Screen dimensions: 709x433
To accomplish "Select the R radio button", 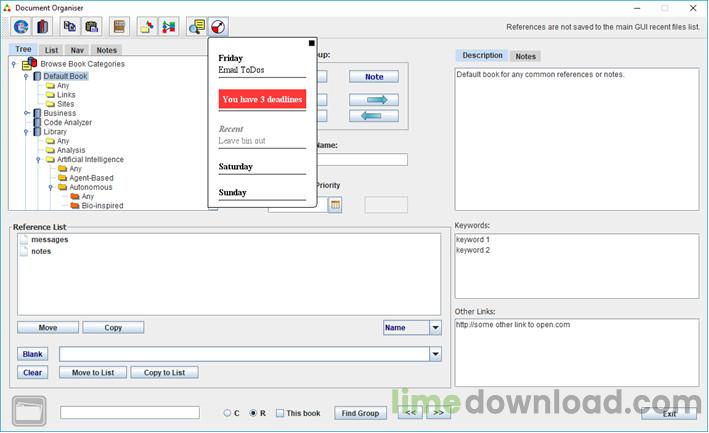I will pyautogui.click(x=252, y=413).
